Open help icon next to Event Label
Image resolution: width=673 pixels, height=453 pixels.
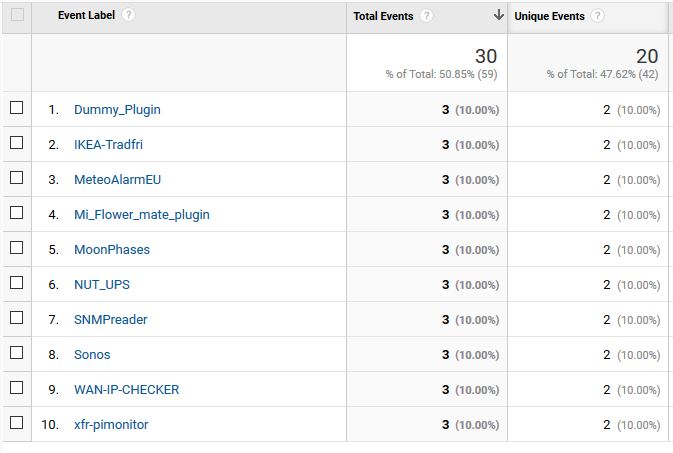(x=128, y=15)
